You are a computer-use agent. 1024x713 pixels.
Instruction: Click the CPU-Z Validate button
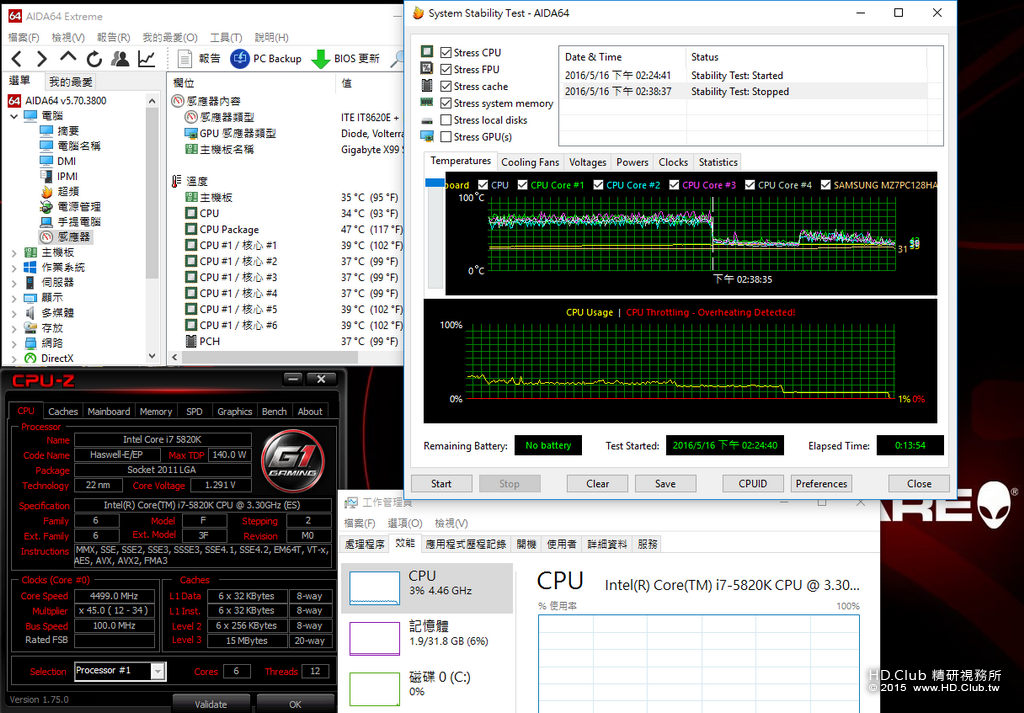tap(211, 705)
